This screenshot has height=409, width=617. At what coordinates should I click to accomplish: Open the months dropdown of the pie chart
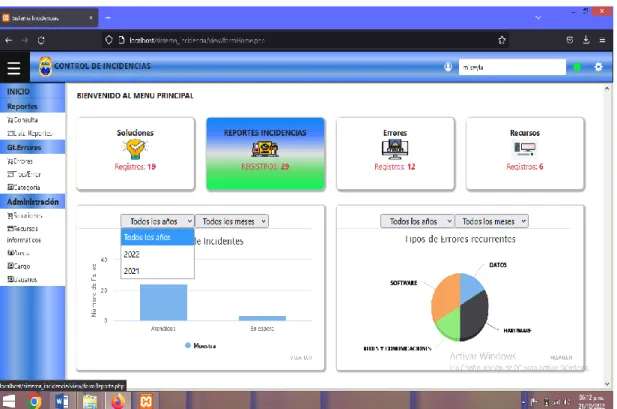491,221
